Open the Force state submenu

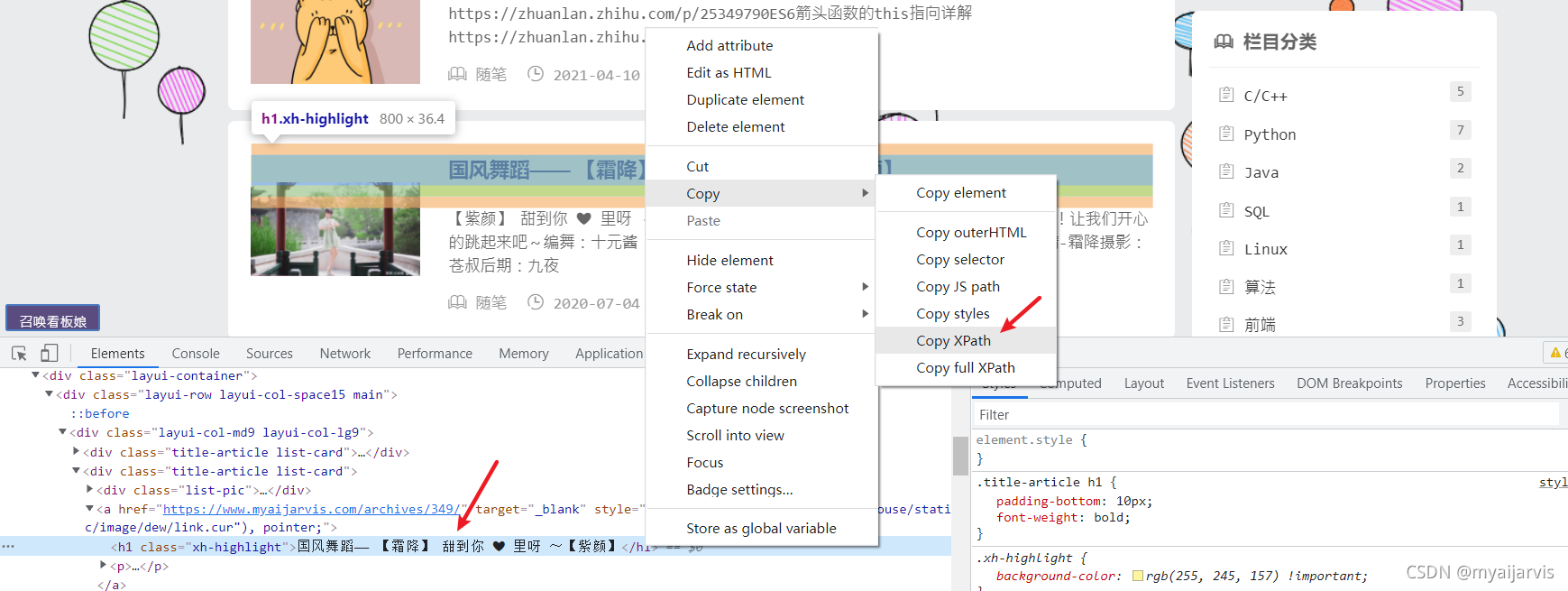tap(762, 287)
